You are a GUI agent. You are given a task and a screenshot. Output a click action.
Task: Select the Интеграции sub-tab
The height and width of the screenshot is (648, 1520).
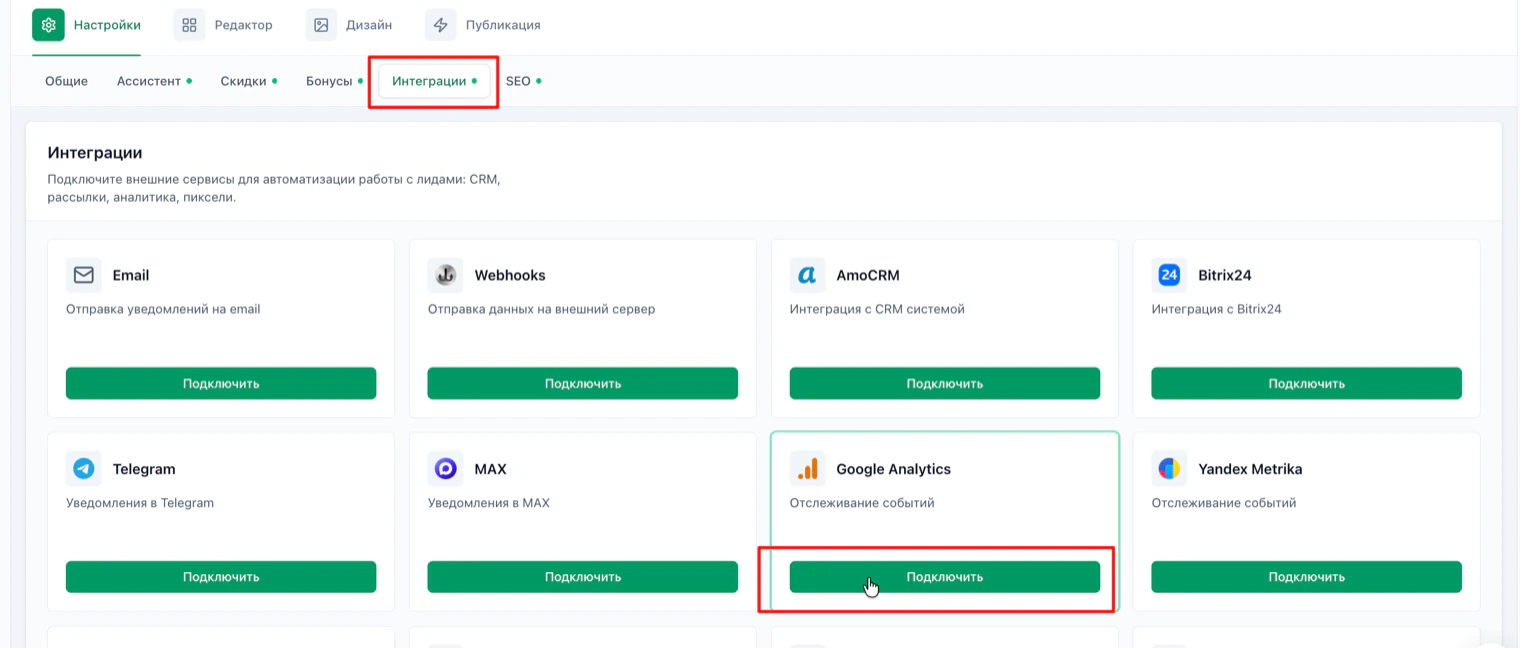pos(434,81)
